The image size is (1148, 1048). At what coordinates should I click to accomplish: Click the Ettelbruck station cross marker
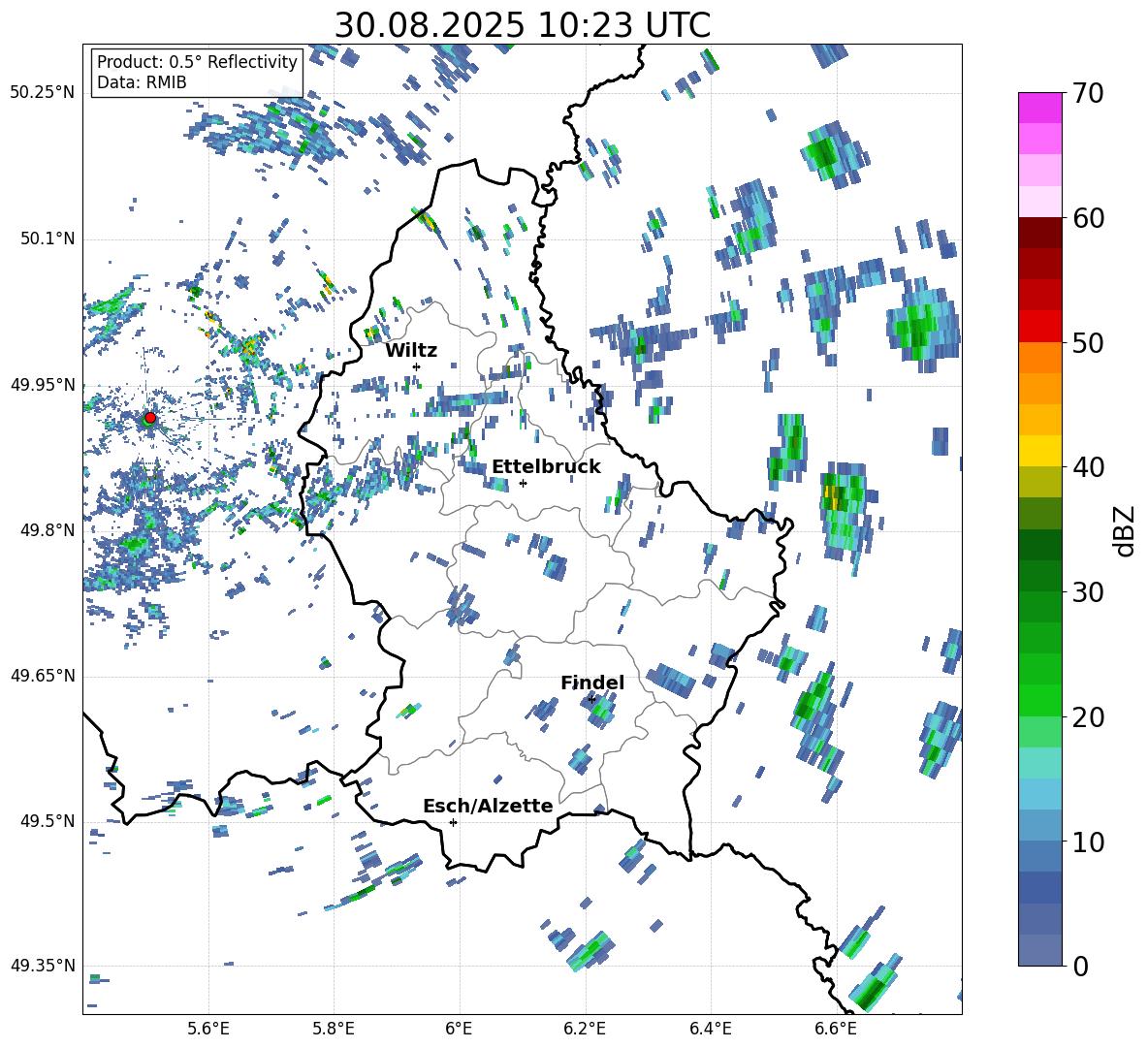(523, 483)
